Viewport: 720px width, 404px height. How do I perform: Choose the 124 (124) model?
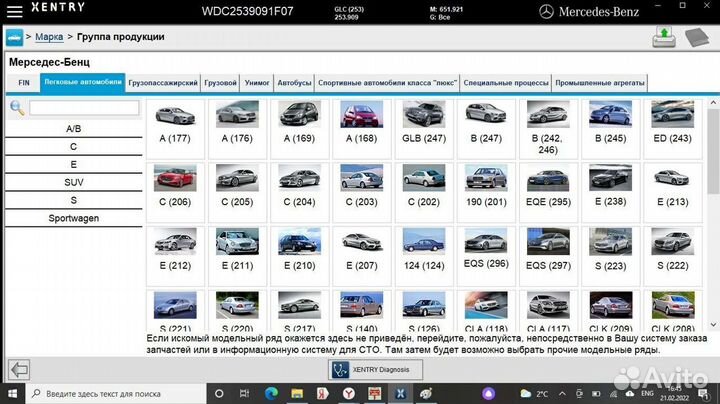pyautogui.click(x=424, y=256)
